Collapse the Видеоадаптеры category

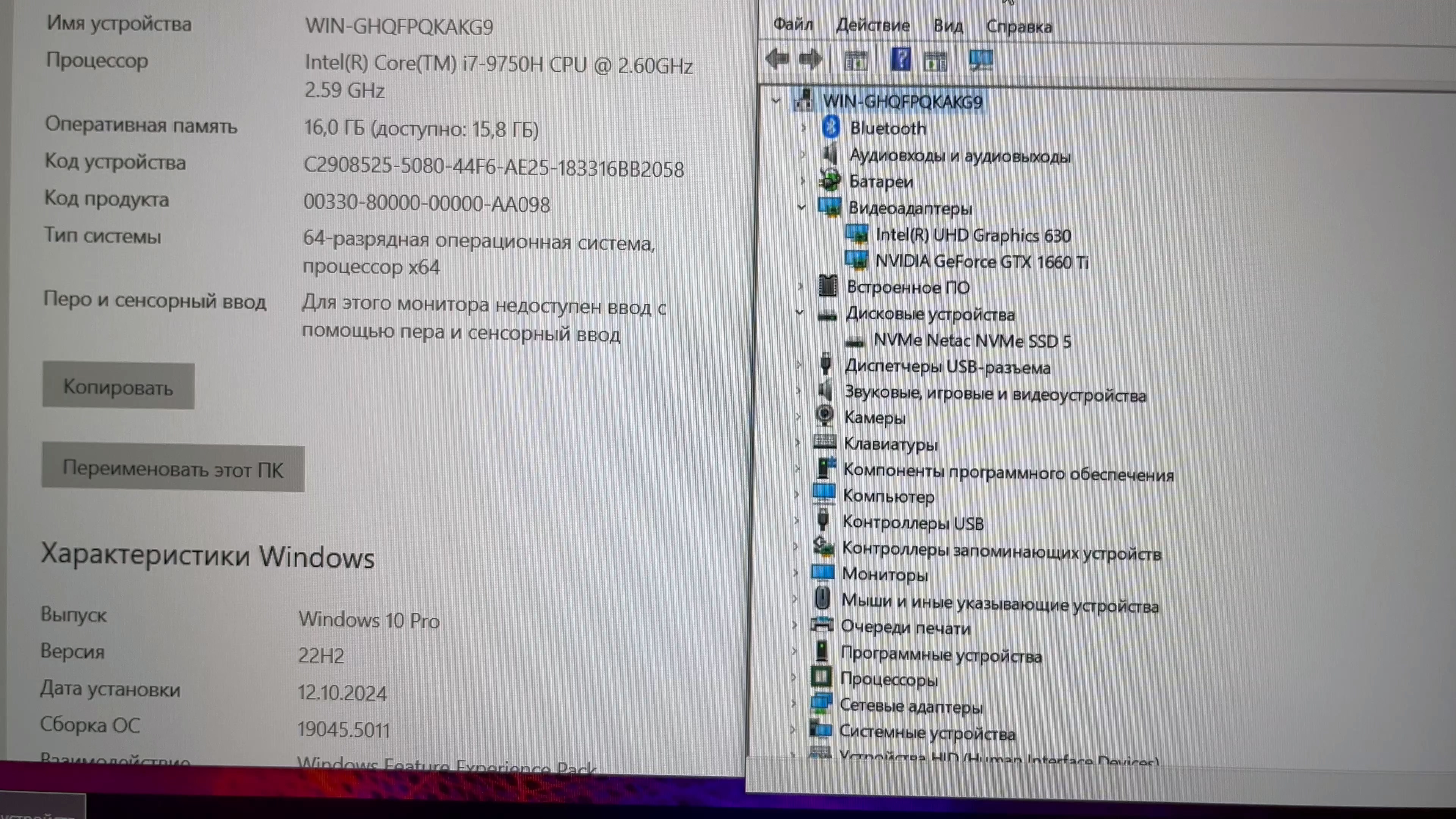tap(802, 207)
